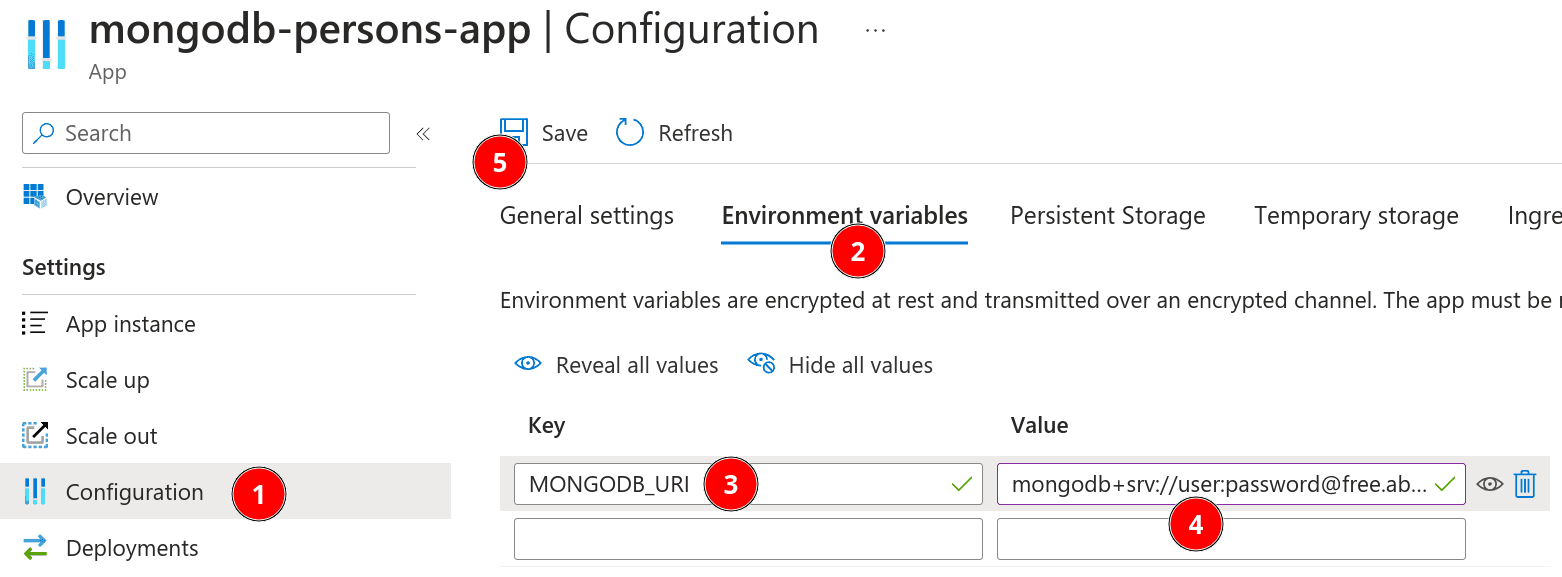The height and width of the screenshot is (577, 1562).
Task: Click the Deployments arrows icon
Action: click(x=35, y=548)
